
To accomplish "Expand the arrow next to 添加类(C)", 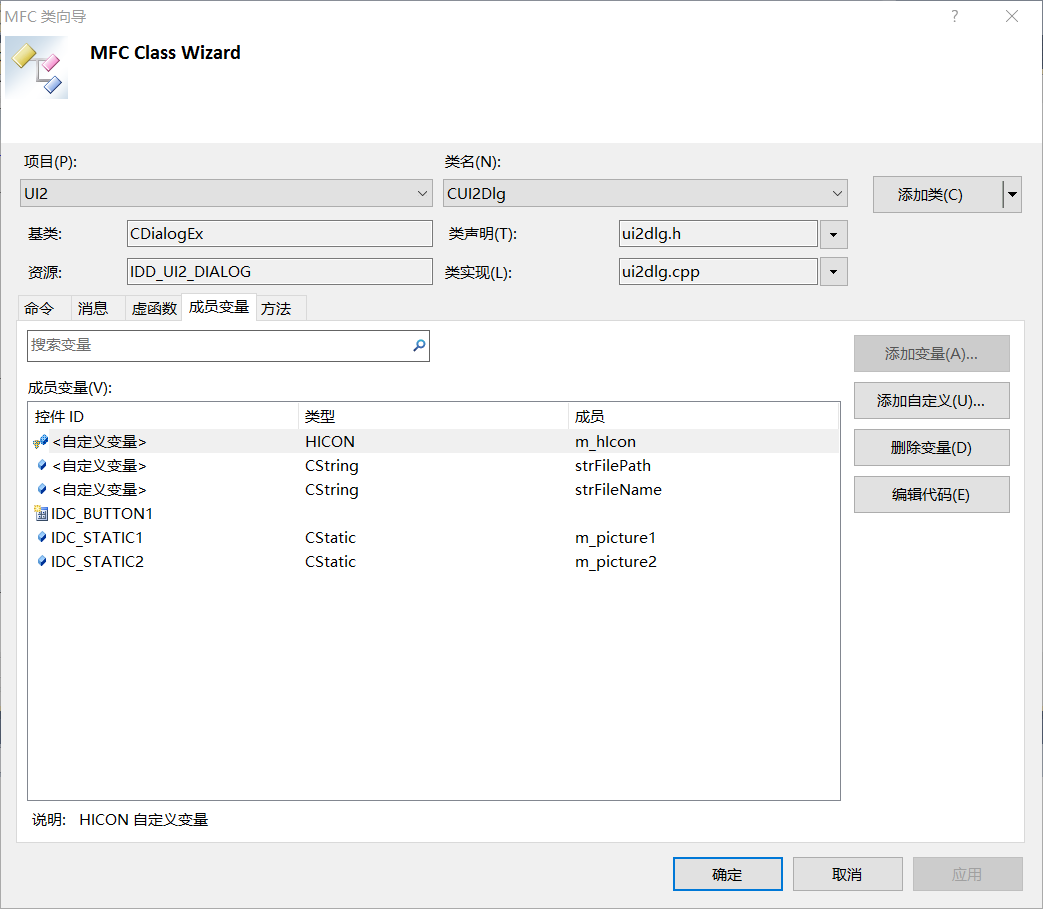I will coord(1012,194).
